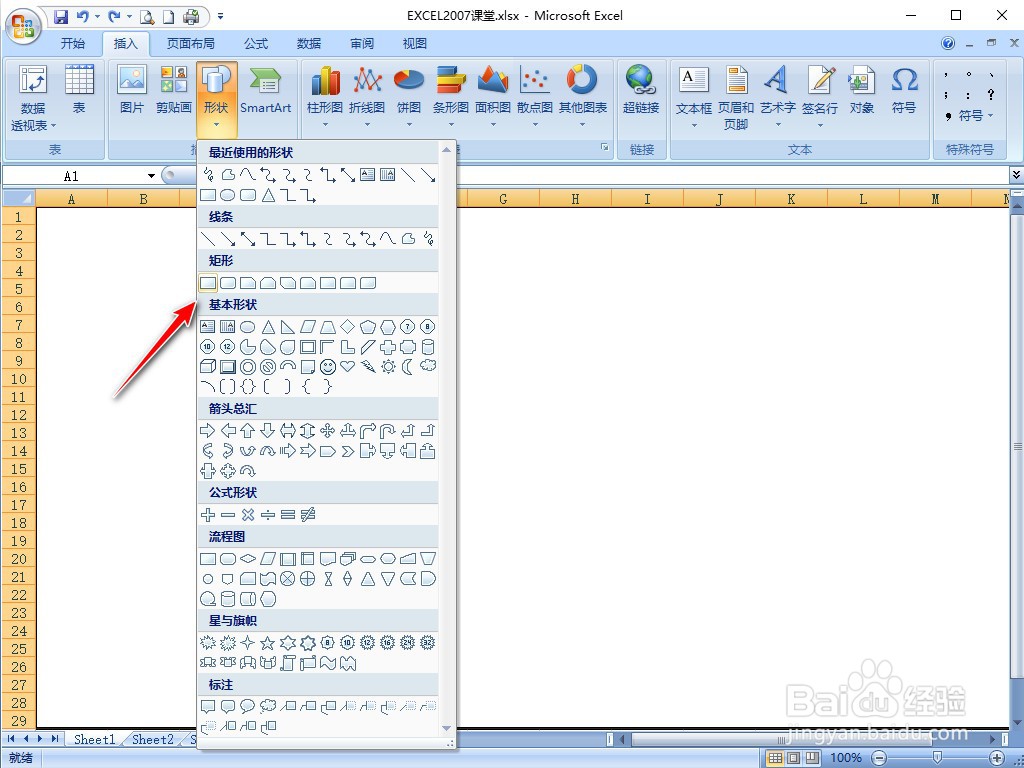Go to the 审阅 tab
Image resolution: width=1024 pixels, height=768 pixels.
click(362, 44)
